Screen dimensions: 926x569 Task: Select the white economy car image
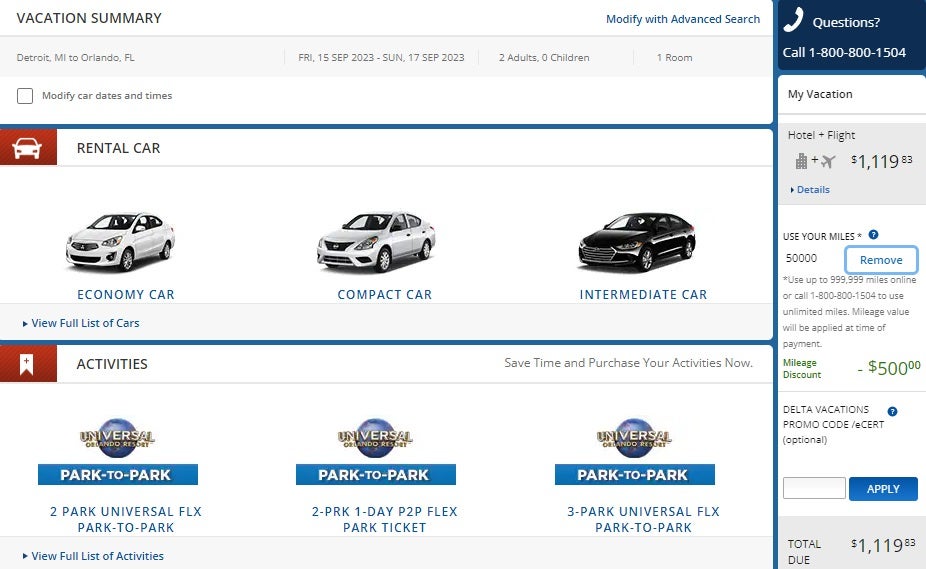coord(120,242)
